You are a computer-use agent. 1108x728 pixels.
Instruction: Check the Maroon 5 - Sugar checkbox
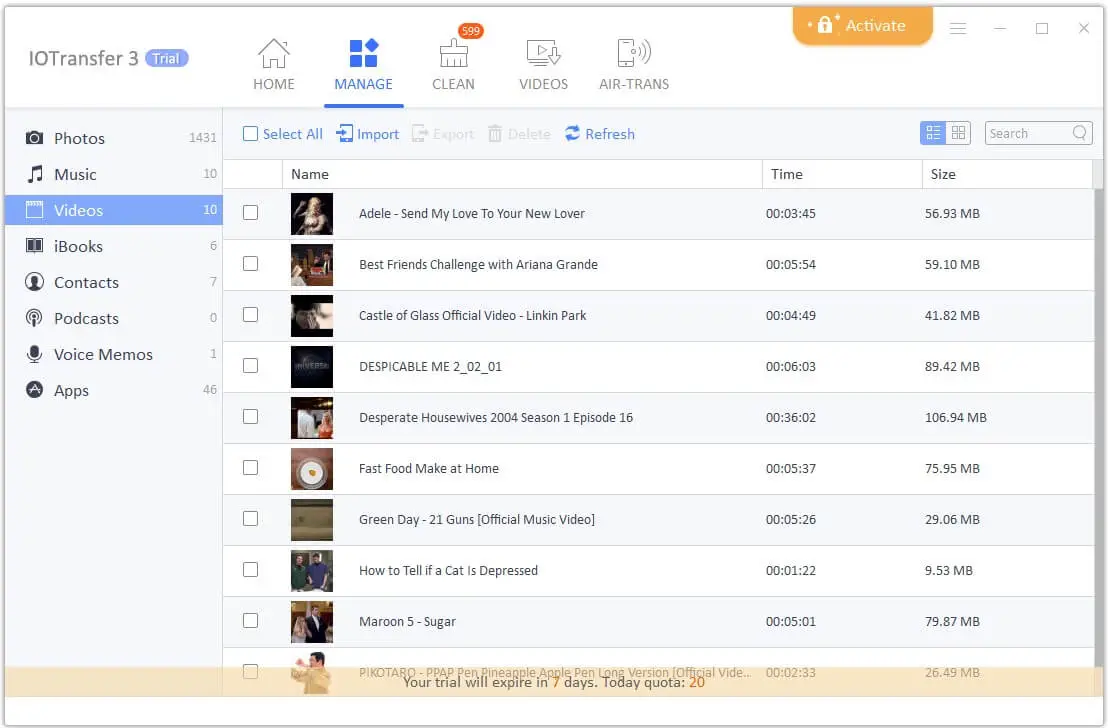250,621
